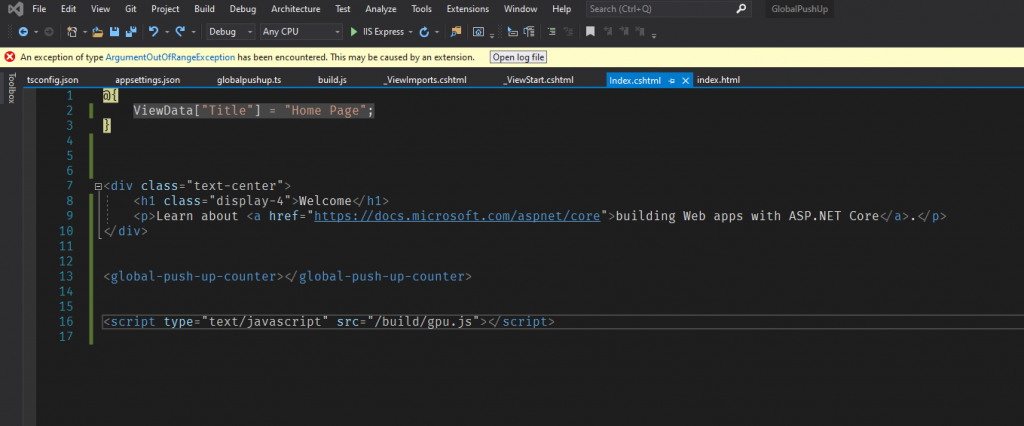Open the Analyze menu
This screenshot has height=426, width=1024.
381,9
